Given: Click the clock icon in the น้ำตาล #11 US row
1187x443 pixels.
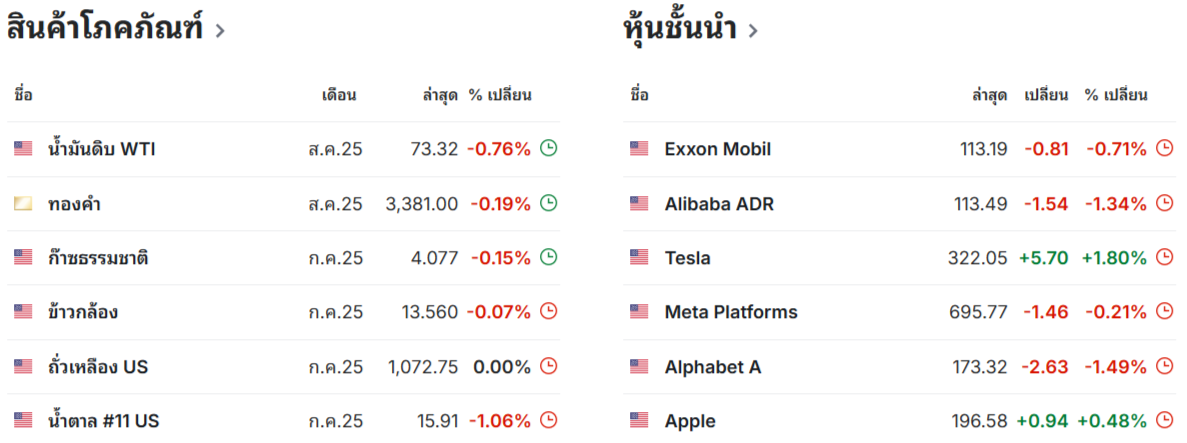Looking at the screenshot, I should click(548, 420).
